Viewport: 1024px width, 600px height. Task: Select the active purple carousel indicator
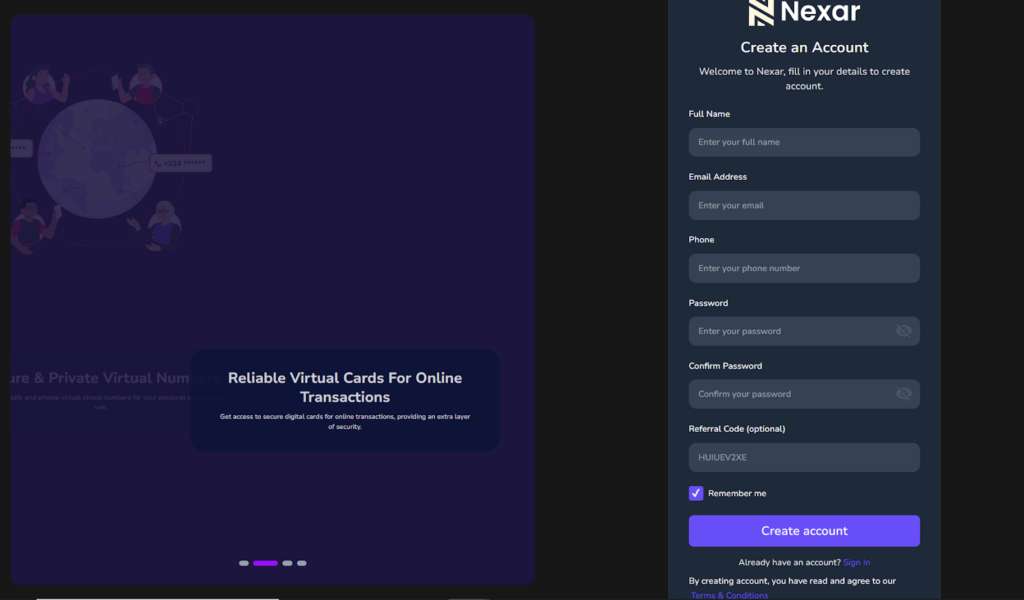(265, 563)
